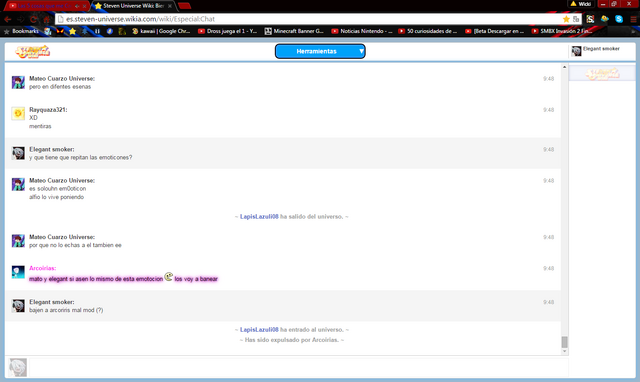Viewport: 640px width, 382px height.
Task: Open the 'kawaii | Google Chr...' bookmark
Action: [161, 31]
